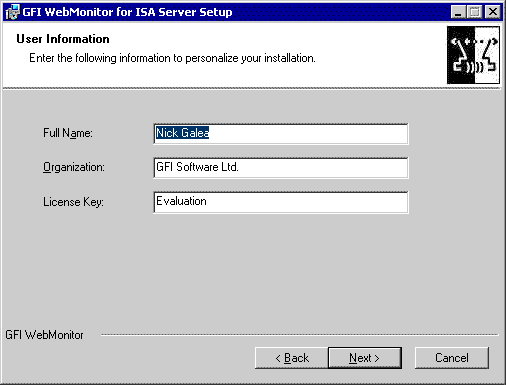The height and width of the screenshot is (385, 506).
Task: Click the grayed-out maximize button
Action: [x=474, y=12]
